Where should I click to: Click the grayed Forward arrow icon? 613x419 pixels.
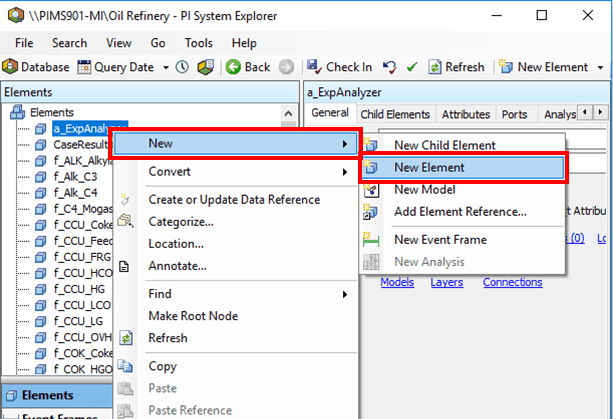click(286, 67)
